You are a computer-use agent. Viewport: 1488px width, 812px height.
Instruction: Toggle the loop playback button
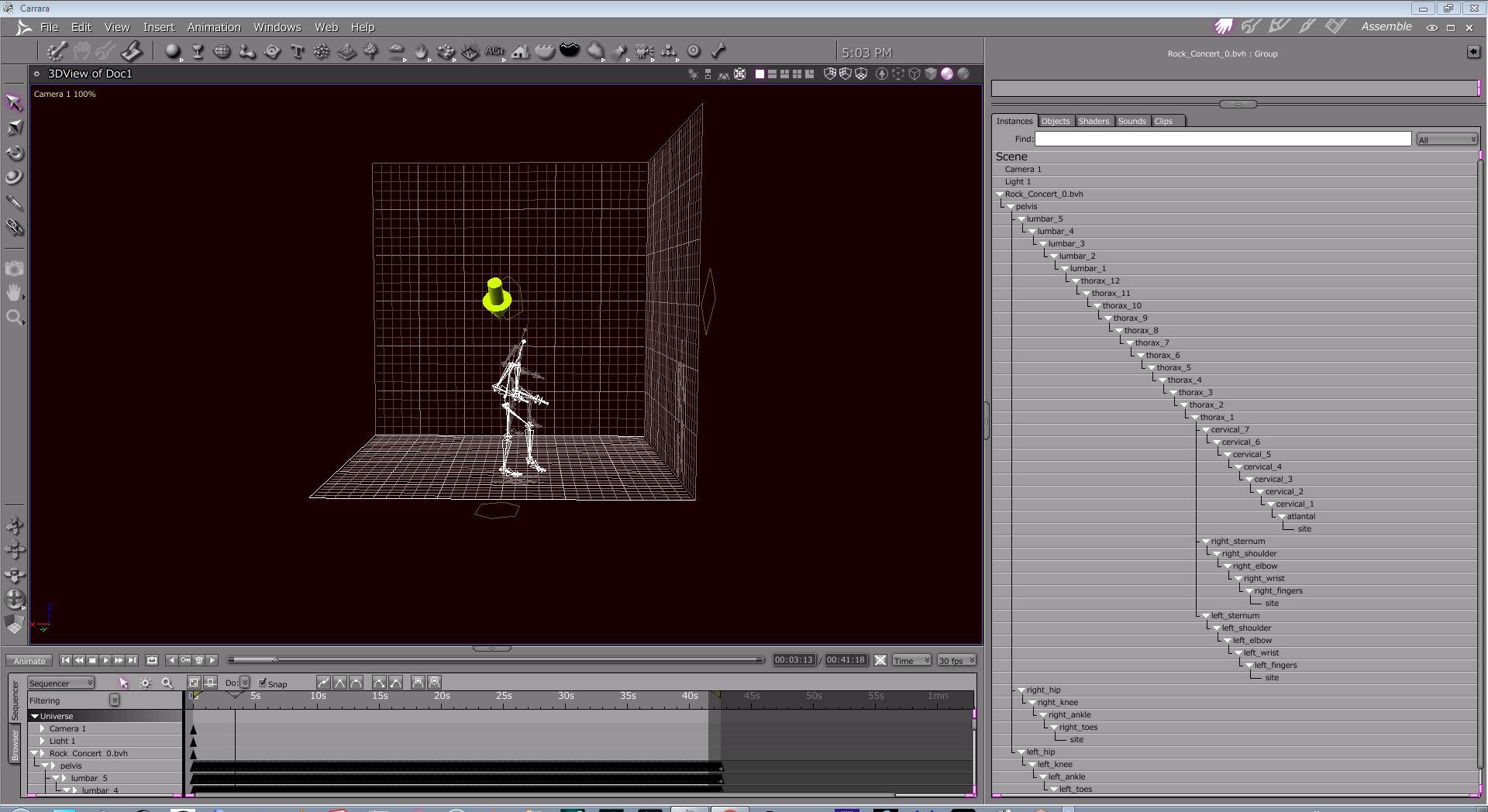pyautogui.click(x=152, y=660)
